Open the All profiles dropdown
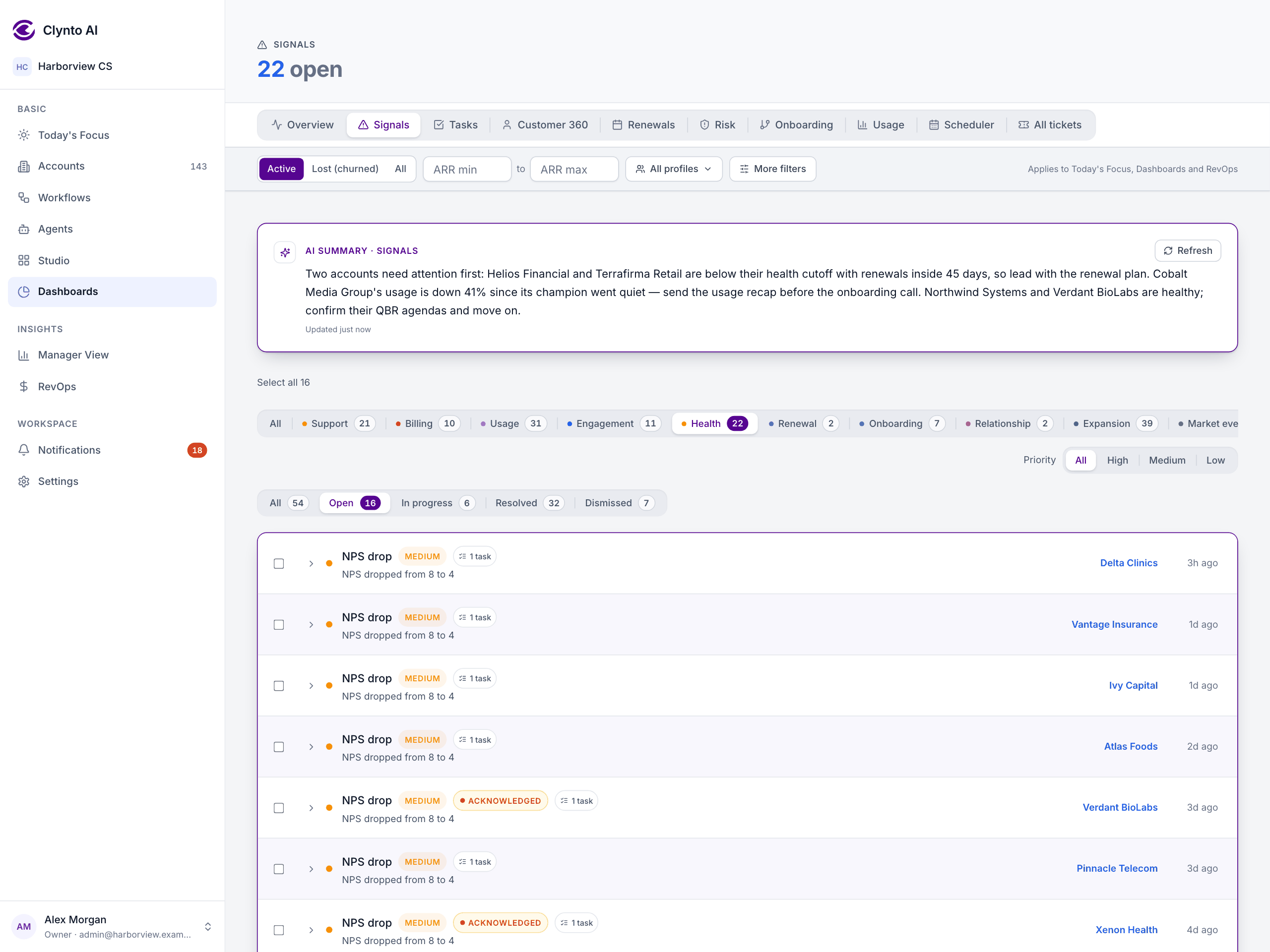Viewport: 1270px width, 952px height. click(x=674, y=169)
